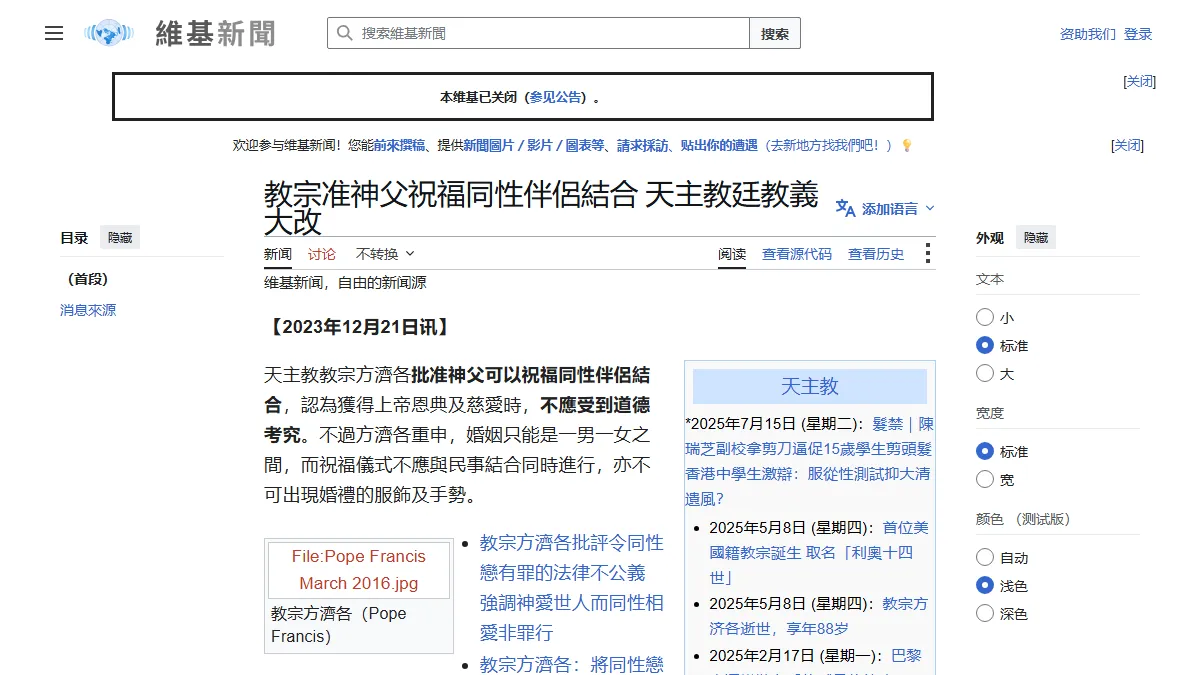The height and width of the screenshot is (675, 1200).
Task: Choose 深色 color mode
Action: (985, 613)
